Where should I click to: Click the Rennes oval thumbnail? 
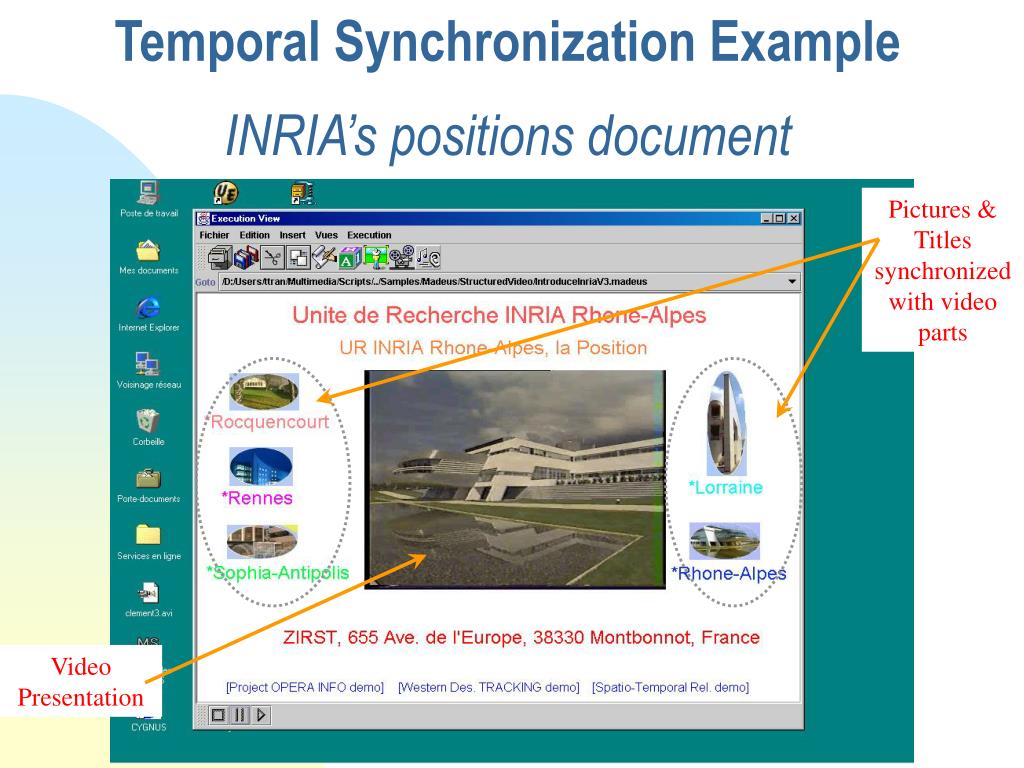[261, 466]
